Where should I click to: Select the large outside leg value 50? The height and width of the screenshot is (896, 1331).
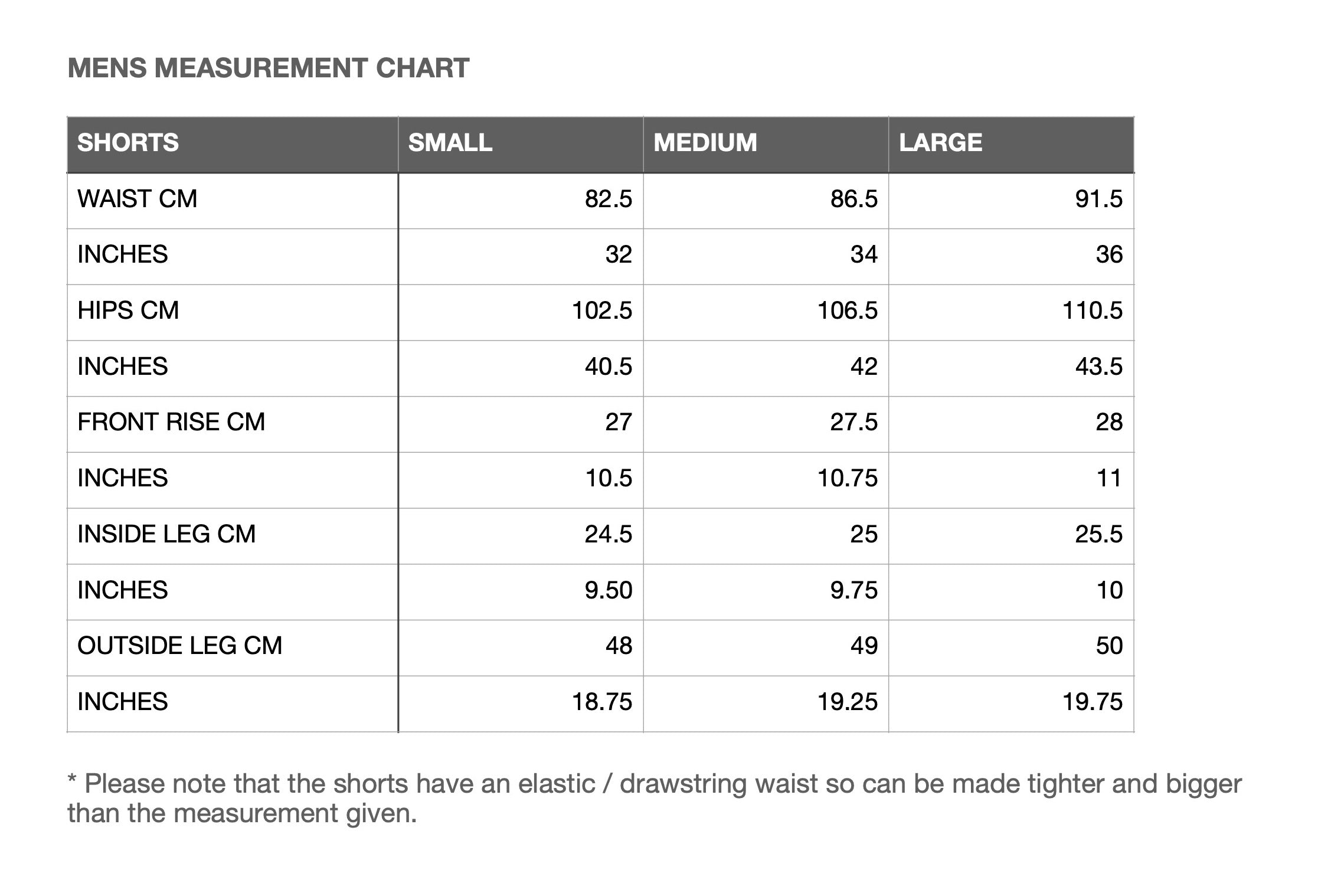[x=1110, y=646]
